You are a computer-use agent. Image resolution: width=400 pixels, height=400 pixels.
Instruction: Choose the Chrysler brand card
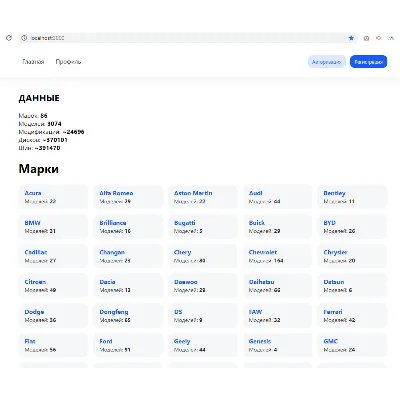tap(352, 256)
